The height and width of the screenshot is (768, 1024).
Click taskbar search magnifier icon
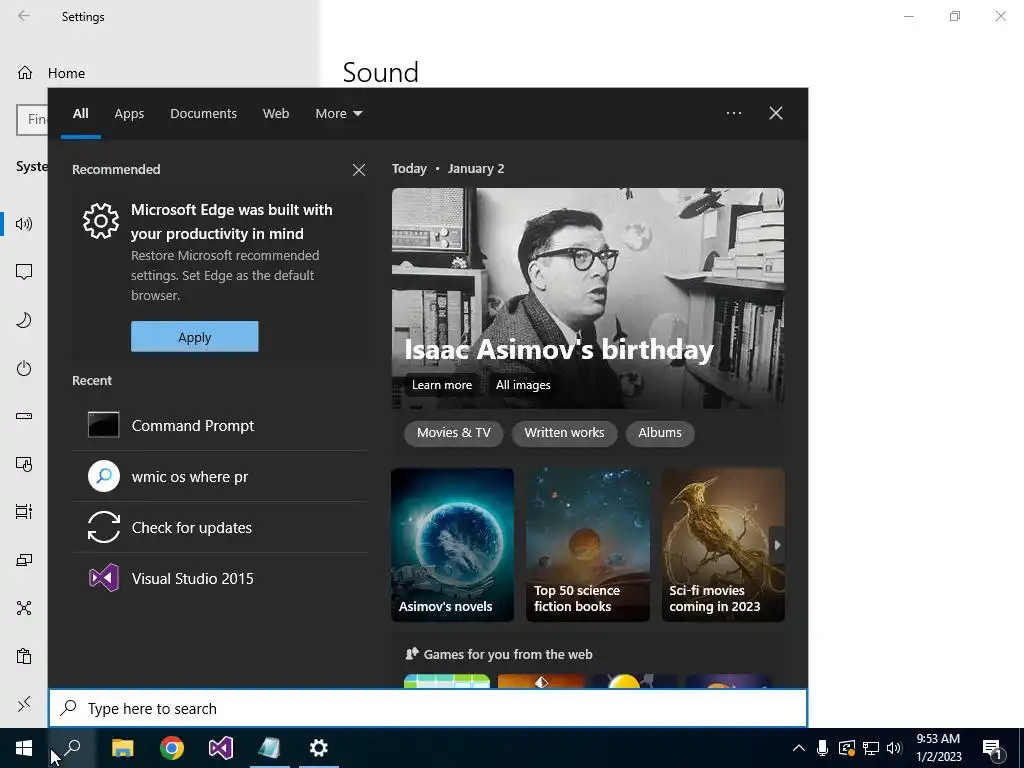[x=72, y=748]
